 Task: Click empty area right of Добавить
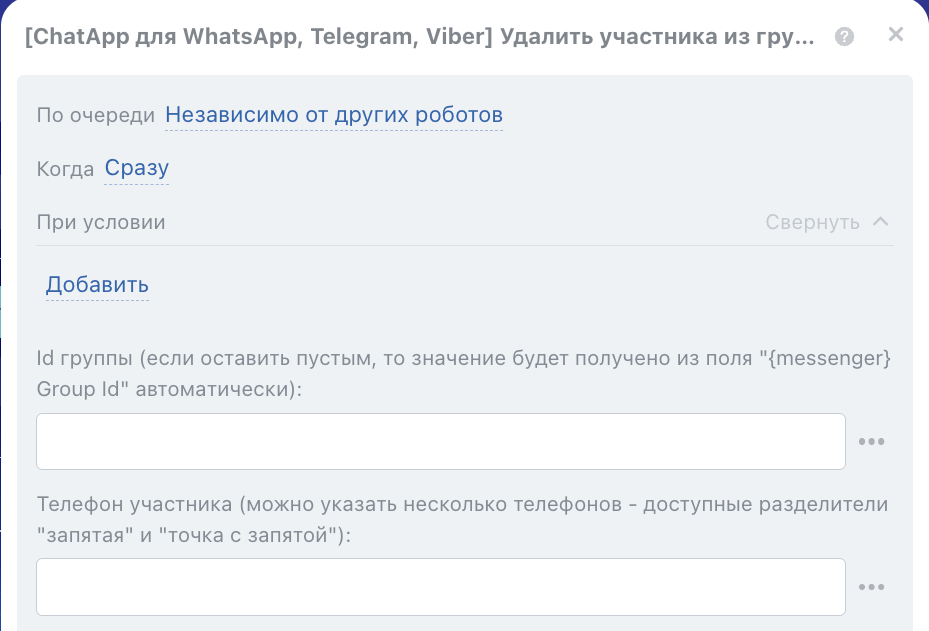(x=500, y=285)
